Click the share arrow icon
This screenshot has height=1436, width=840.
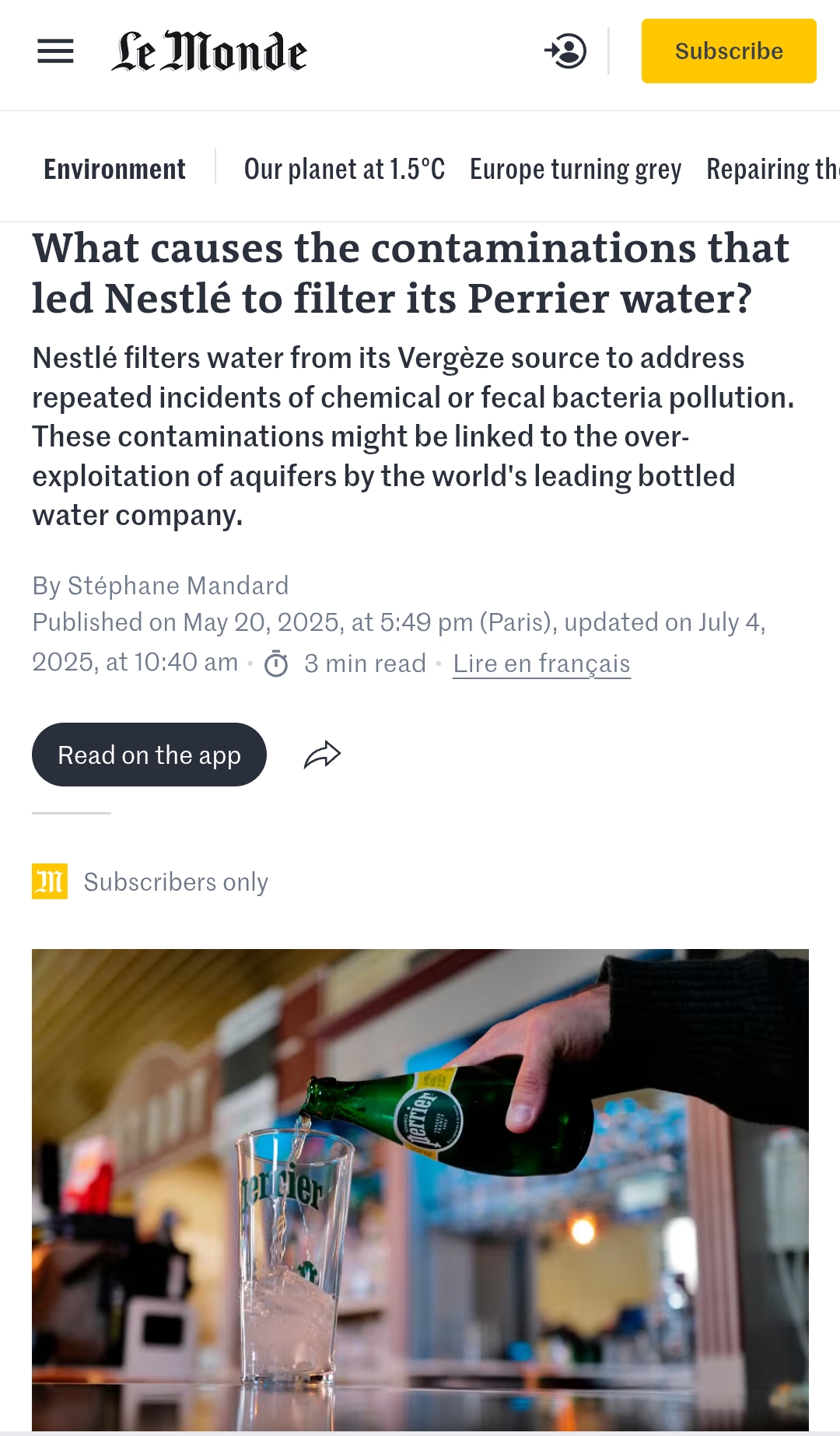click(x=322, y=755)
